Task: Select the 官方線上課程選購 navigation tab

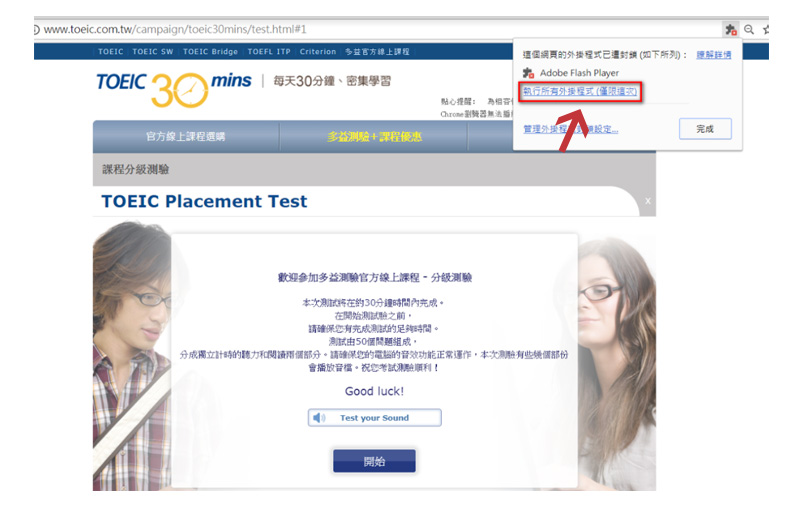Action: click(186, 136)
